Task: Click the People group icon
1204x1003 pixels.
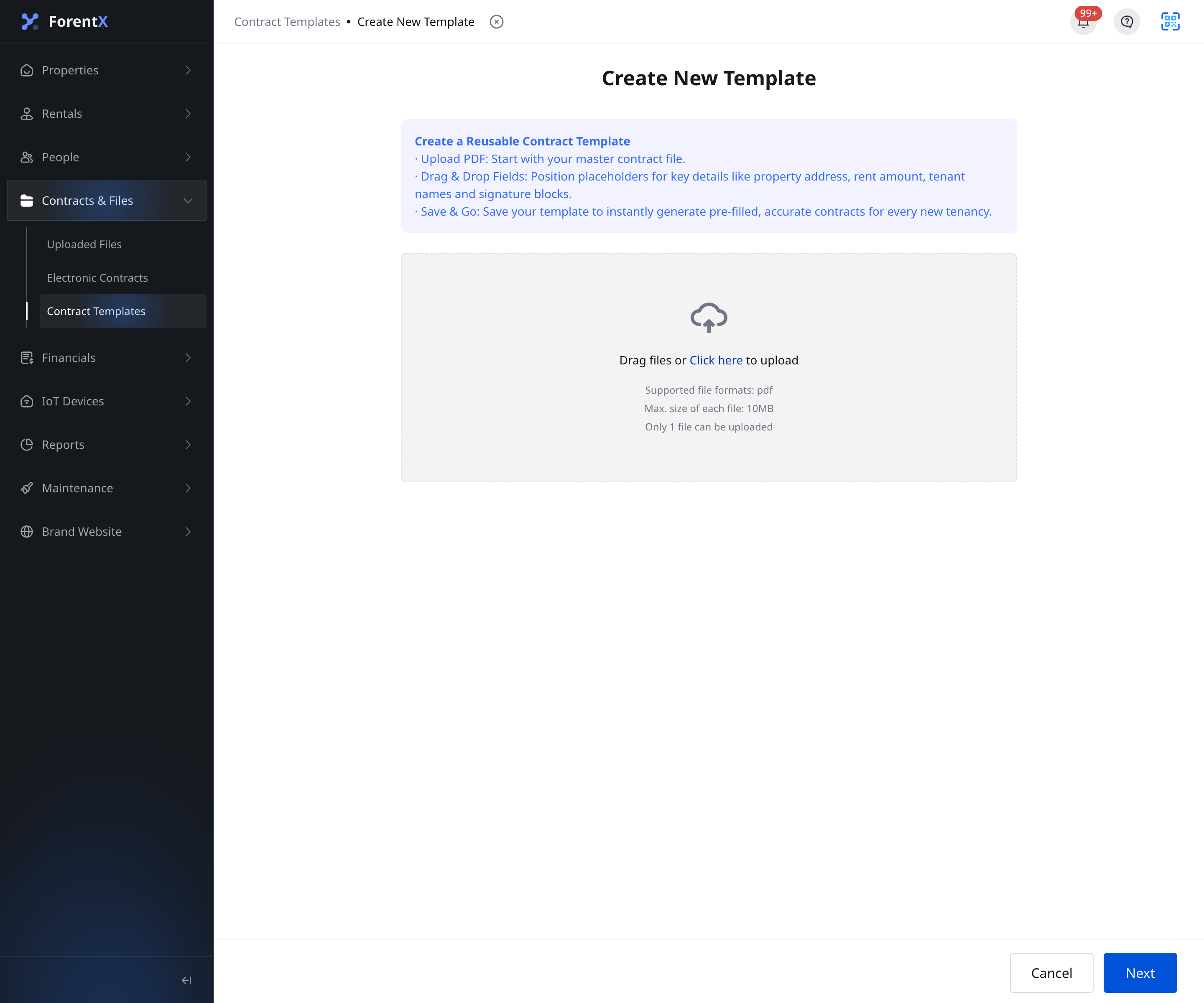Action: pyautogui.click(x=26, y=157)
